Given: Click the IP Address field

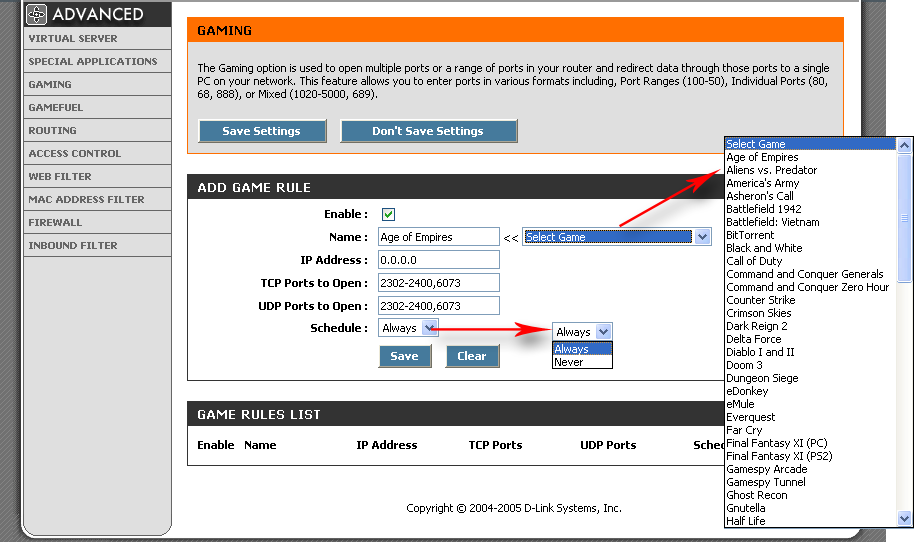Looking at the screenshot, I should [439, 260].
